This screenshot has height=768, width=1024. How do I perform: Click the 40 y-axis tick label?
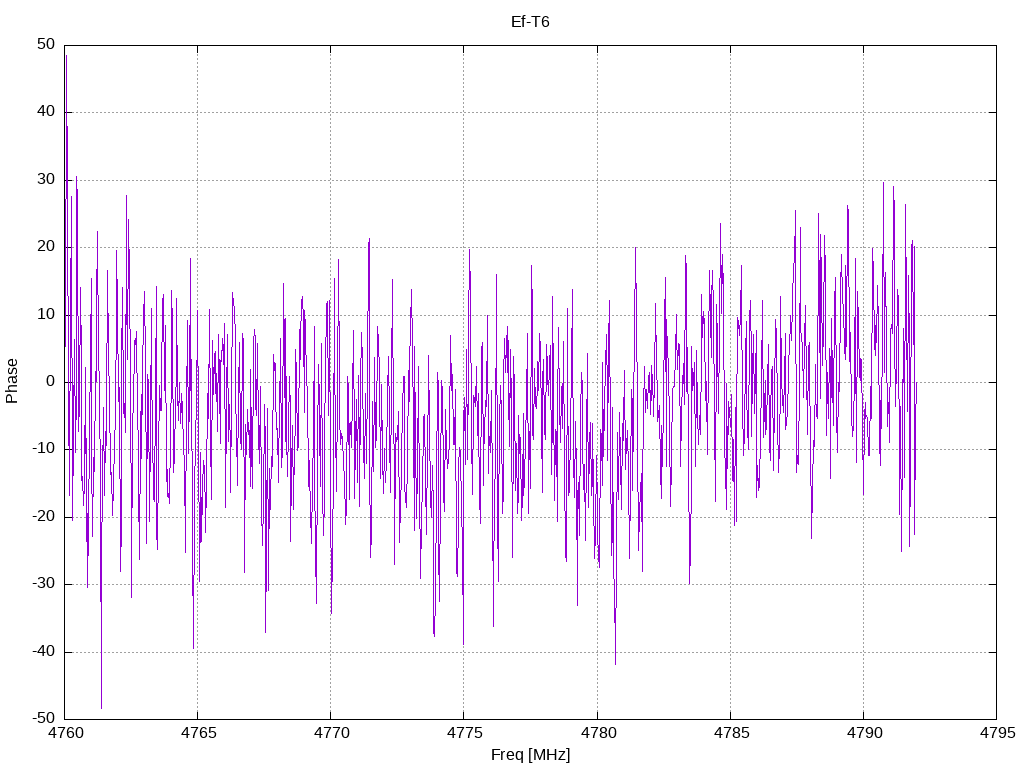click(46, 112)
